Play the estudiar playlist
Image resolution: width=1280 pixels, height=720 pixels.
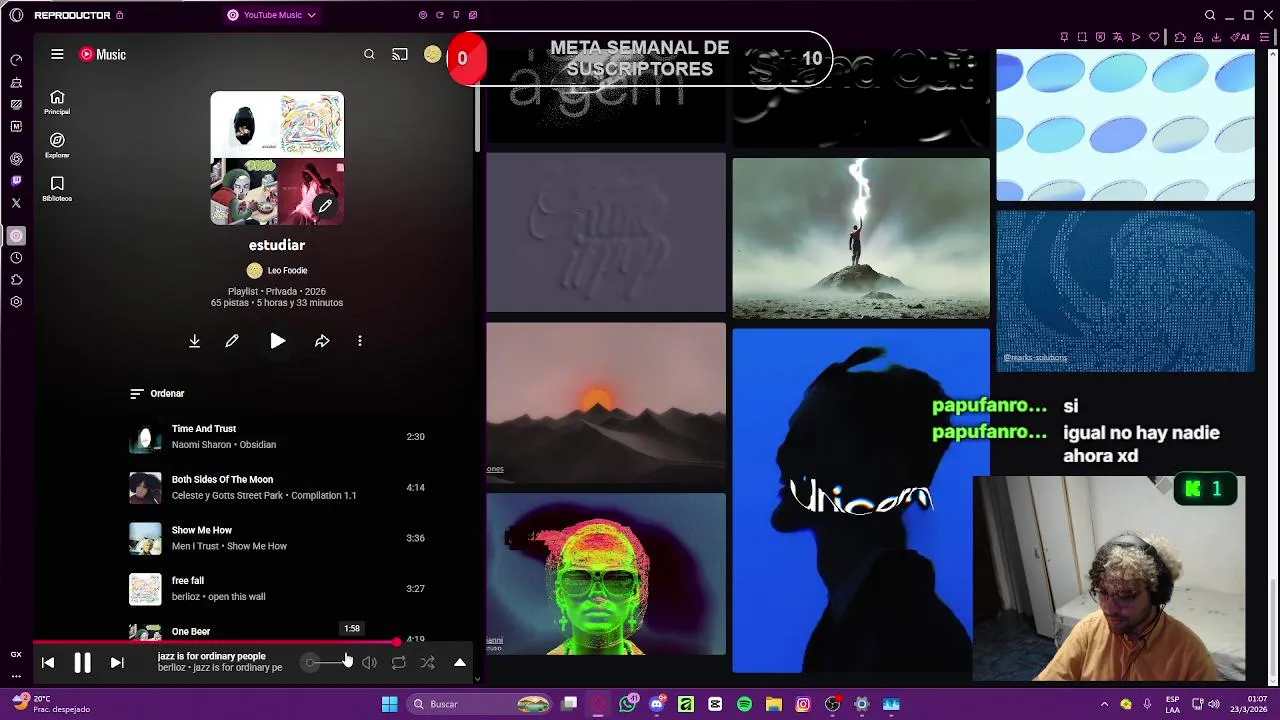point(277,341)
